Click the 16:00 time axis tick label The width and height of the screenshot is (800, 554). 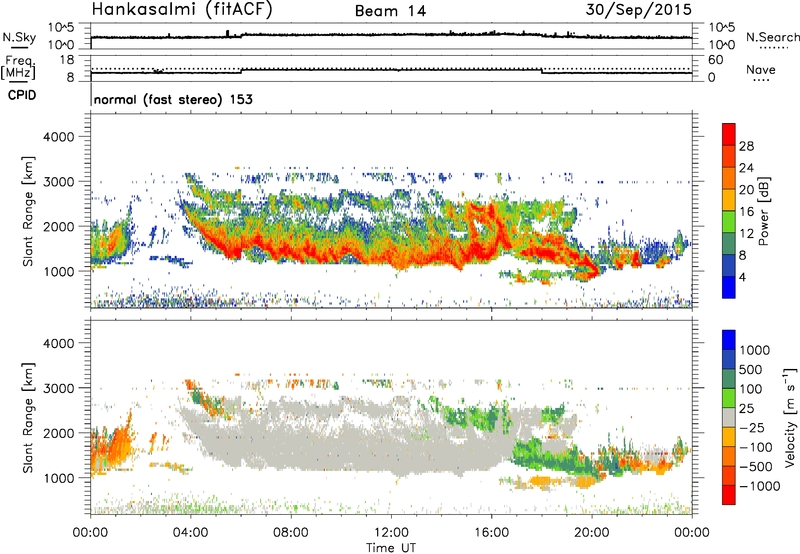491,533
